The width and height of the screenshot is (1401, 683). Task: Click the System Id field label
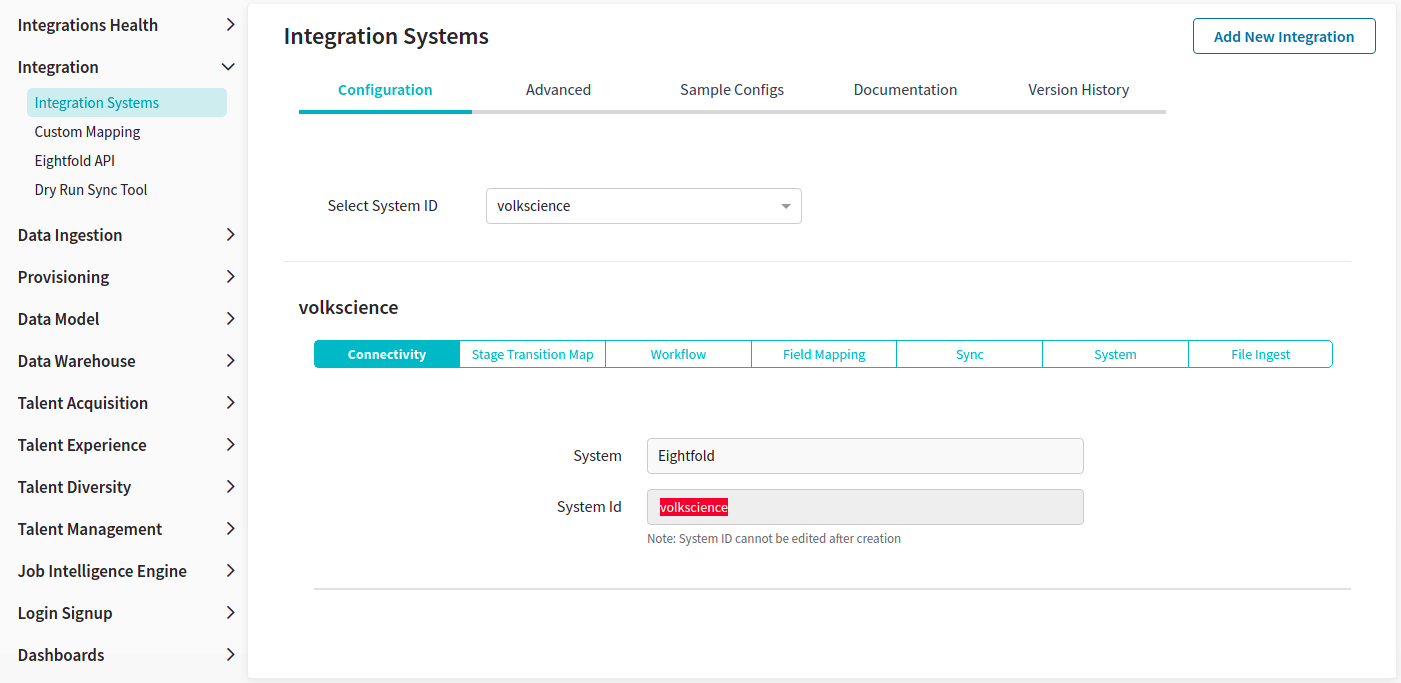pyautogui.click(x=589, y=507)
